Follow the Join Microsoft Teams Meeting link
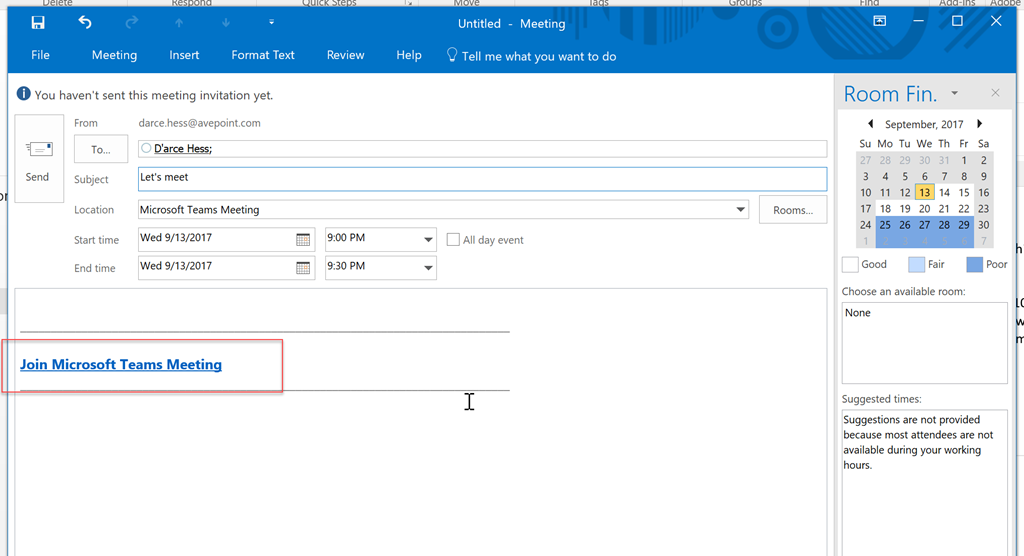Image resolution: width=1024 pixels, height=556 pixels. [x=121, y=365]
